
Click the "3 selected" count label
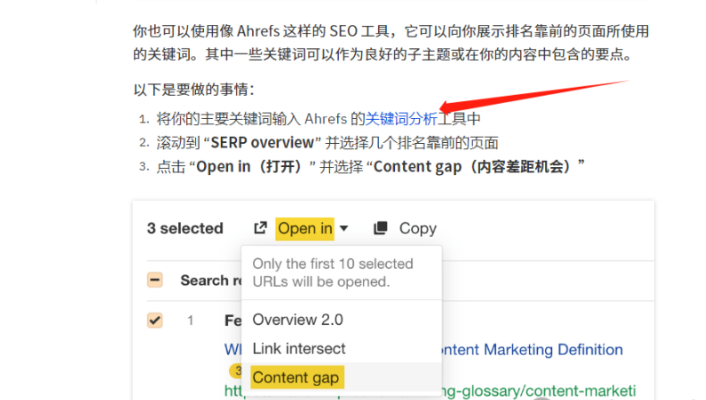coord(185,229)
